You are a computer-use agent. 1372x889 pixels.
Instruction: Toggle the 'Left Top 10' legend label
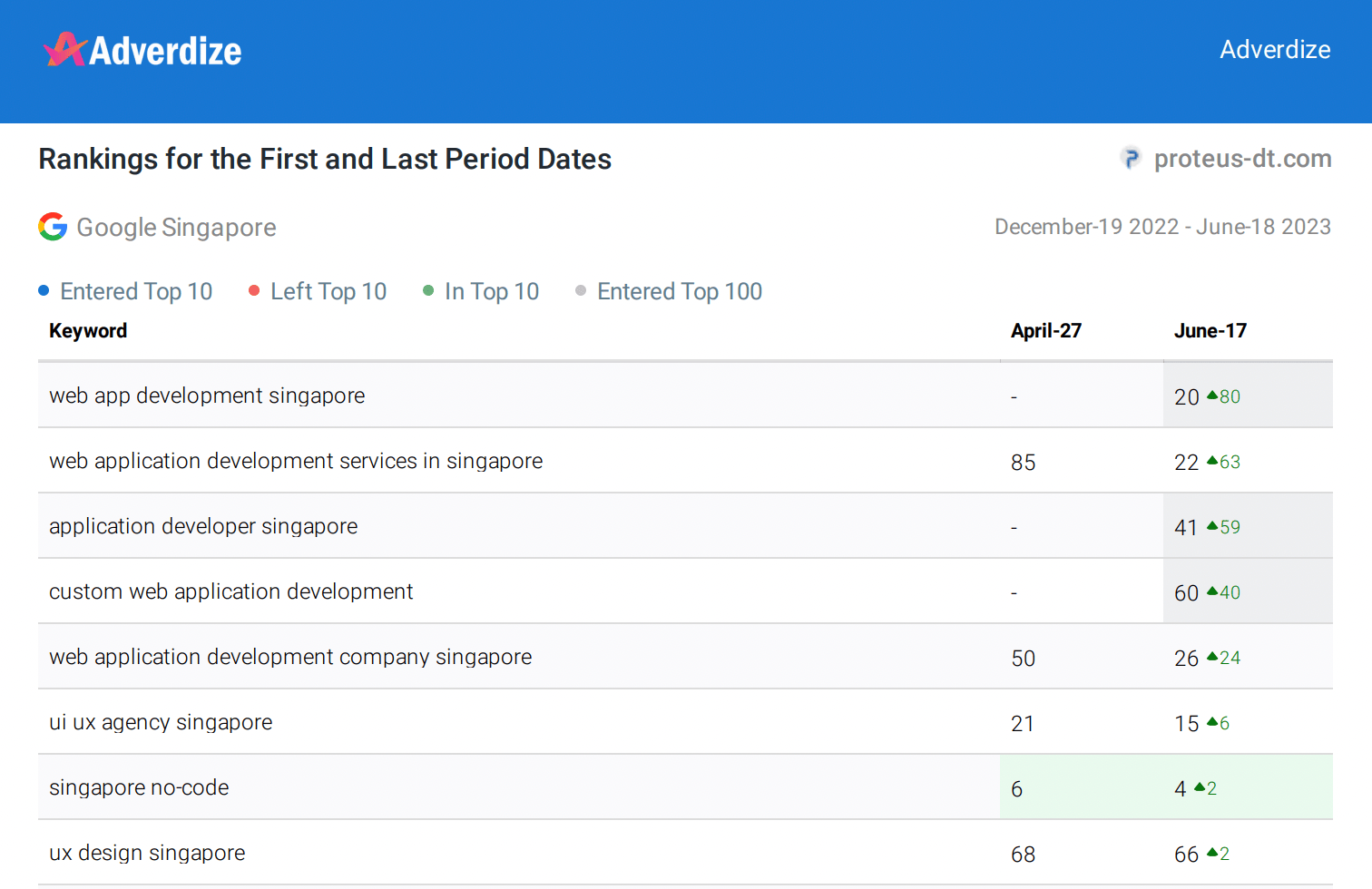[x=328, y=291]
